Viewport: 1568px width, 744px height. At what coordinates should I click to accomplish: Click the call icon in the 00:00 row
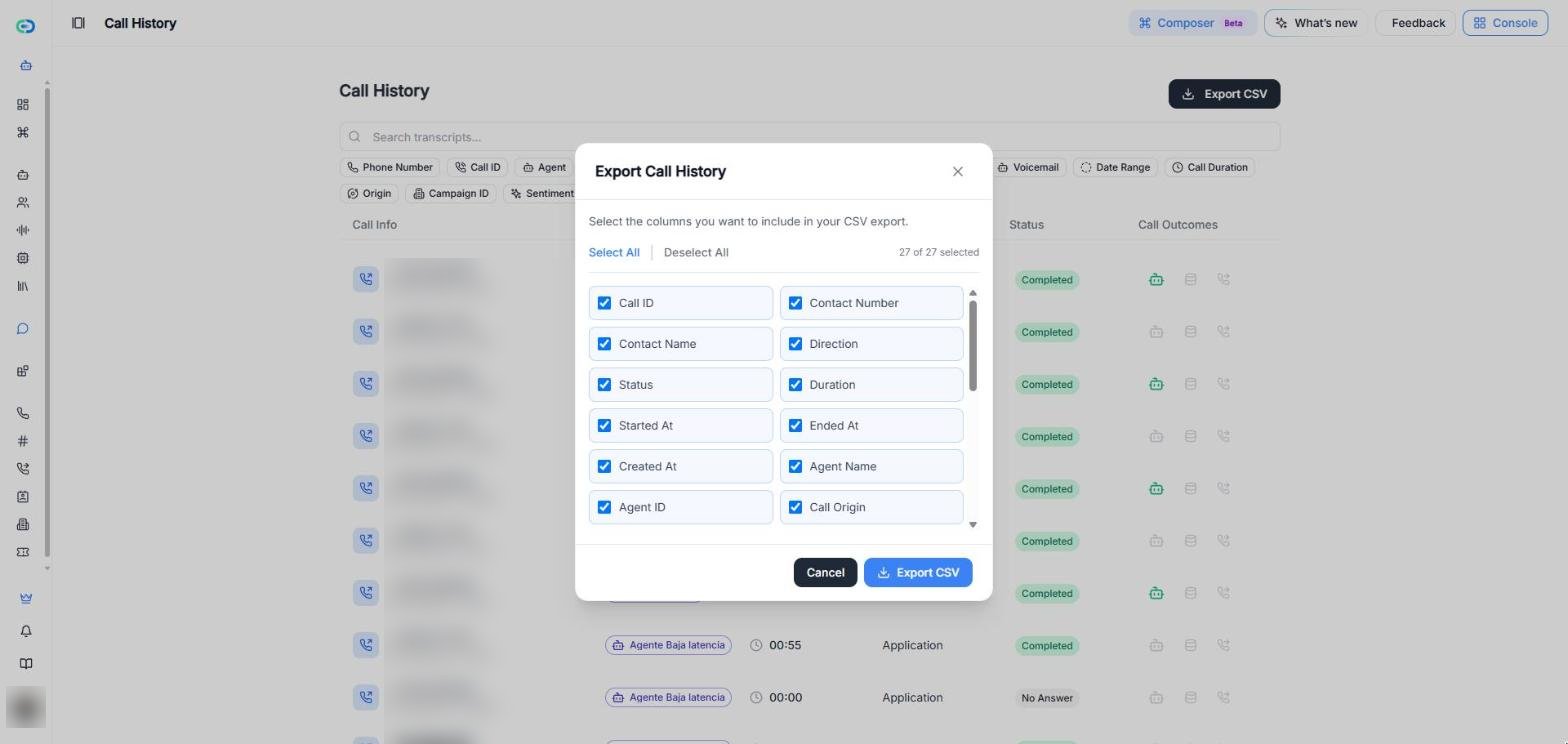coord(366,697)
